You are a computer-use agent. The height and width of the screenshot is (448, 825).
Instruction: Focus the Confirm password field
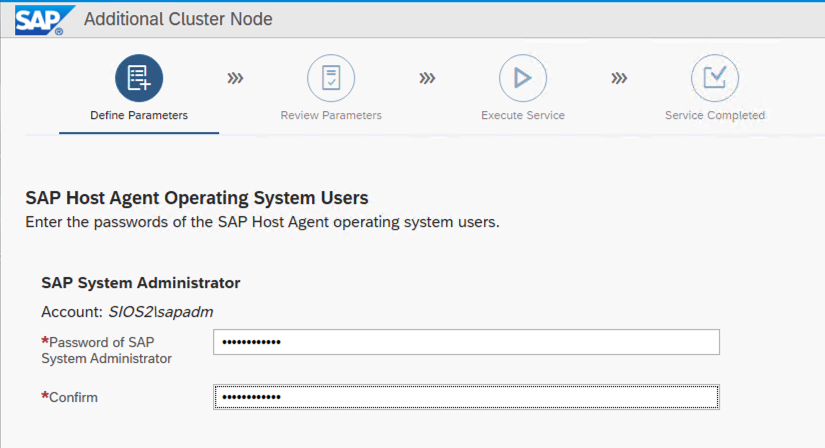466,397
